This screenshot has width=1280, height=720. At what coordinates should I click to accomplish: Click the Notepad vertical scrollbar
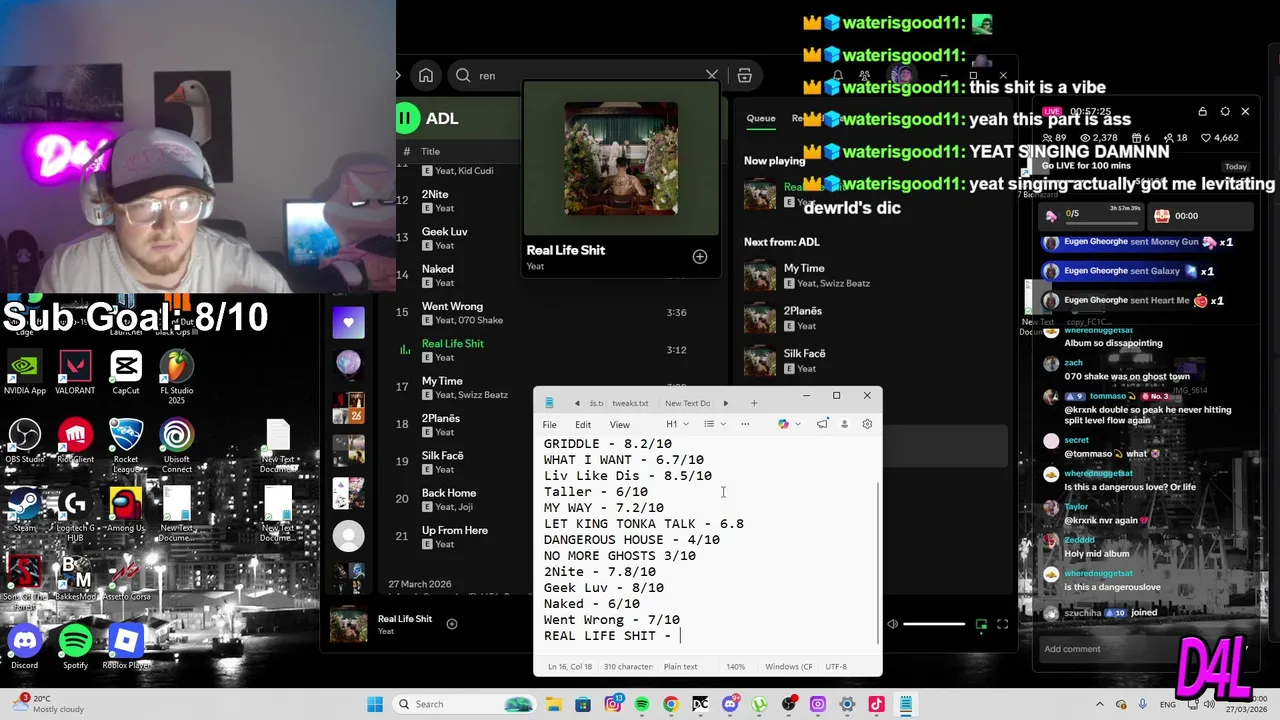point(878,563)
